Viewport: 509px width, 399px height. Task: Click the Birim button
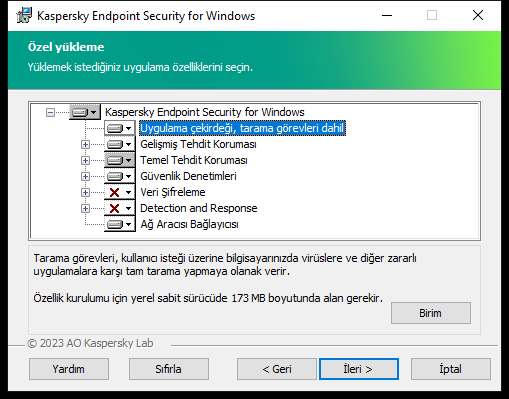pos(431,313)
